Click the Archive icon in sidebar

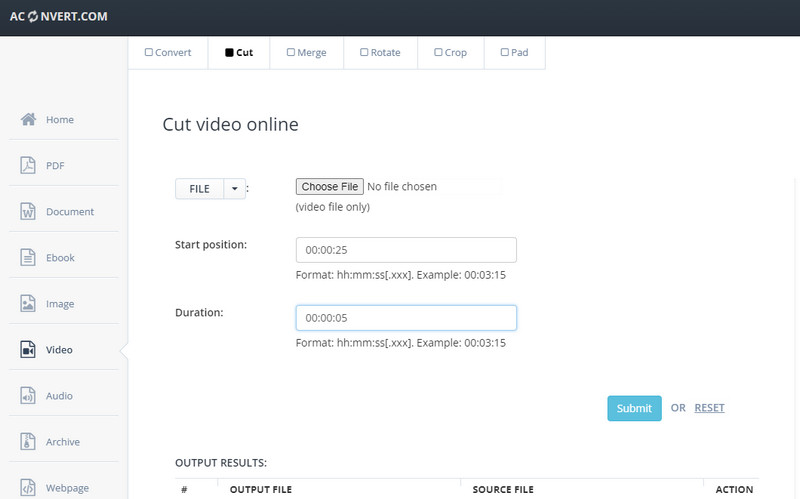point(28,442)
